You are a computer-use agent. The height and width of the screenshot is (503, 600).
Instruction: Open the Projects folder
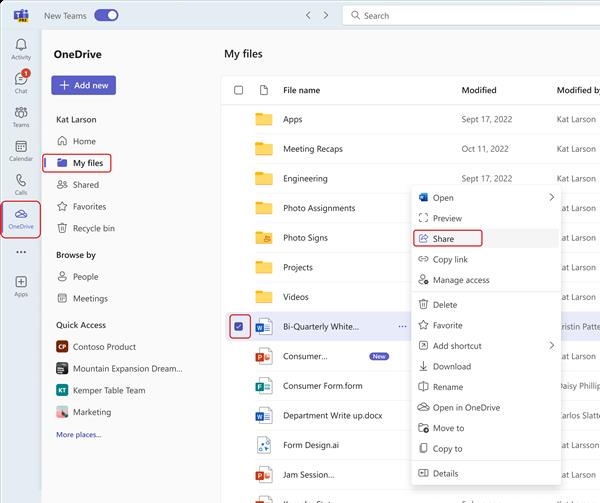[298, 267]
